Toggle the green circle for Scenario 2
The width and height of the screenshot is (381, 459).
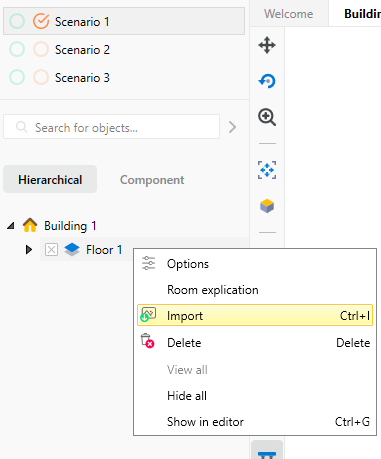(x=17, y=49)
